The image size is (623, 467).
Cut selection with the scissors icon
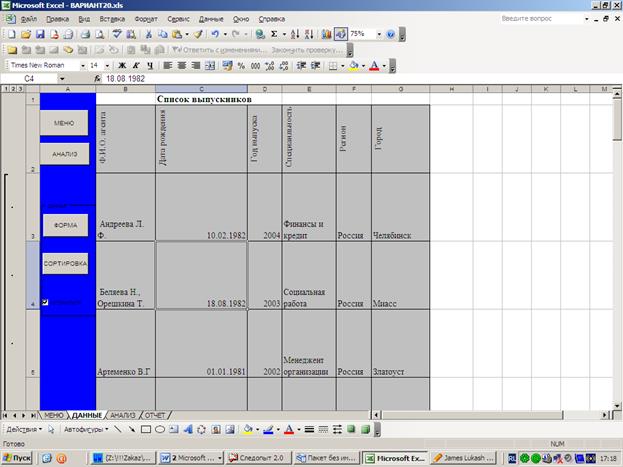pyautogui.click(x=149, y=35)
